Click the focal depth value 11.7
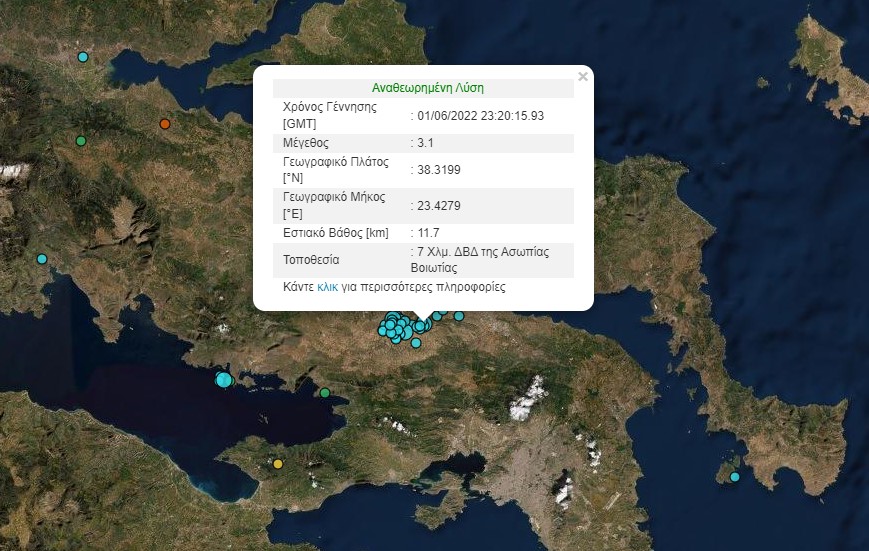The height and width of the screenshot is (551, 869). pos(428,233)
